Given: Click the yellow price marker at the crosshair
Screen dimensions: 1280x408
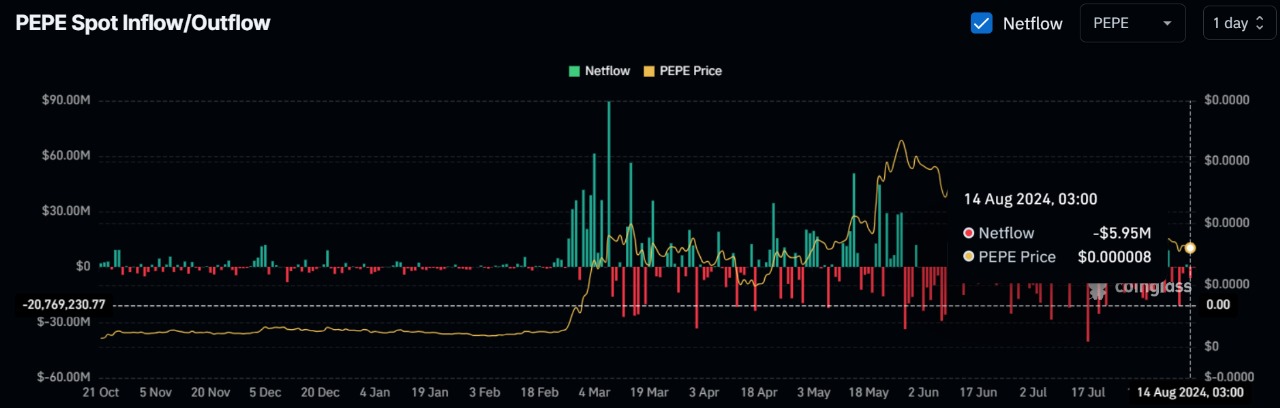Looking at the screenshot, I should (1190, 248).
